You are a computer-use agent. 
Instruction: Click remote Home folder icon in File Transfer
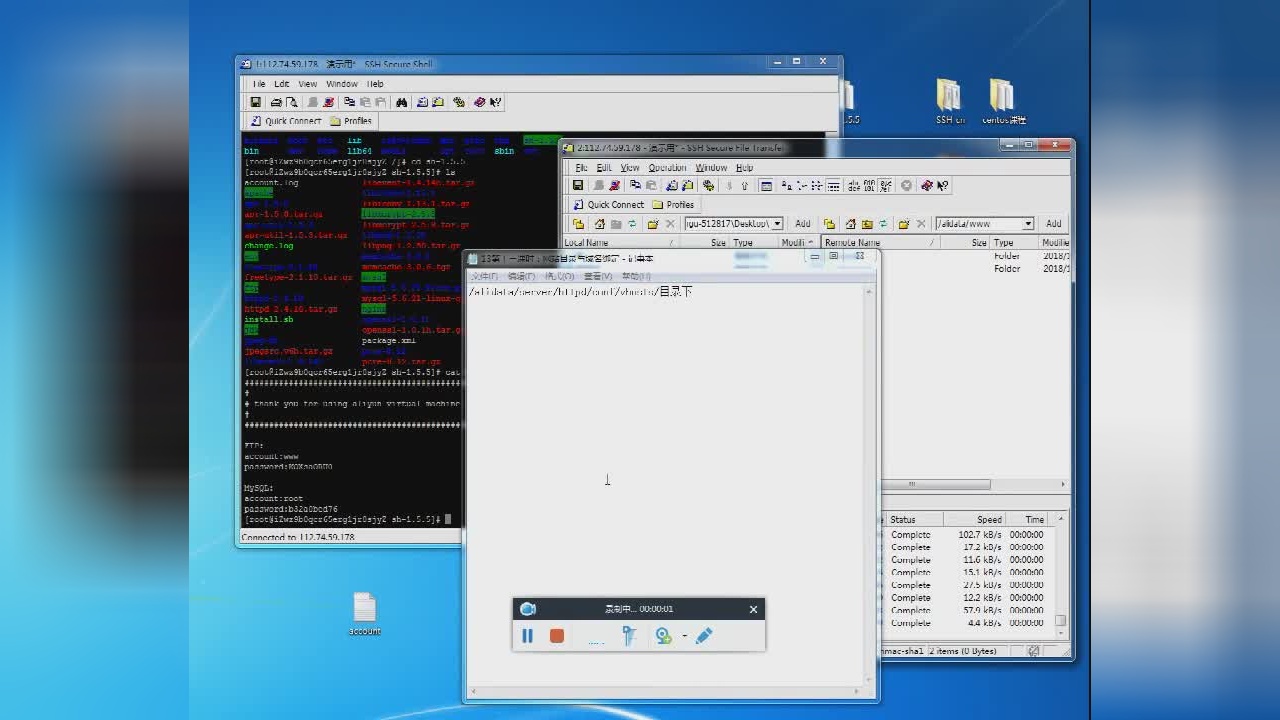[851, 224]
